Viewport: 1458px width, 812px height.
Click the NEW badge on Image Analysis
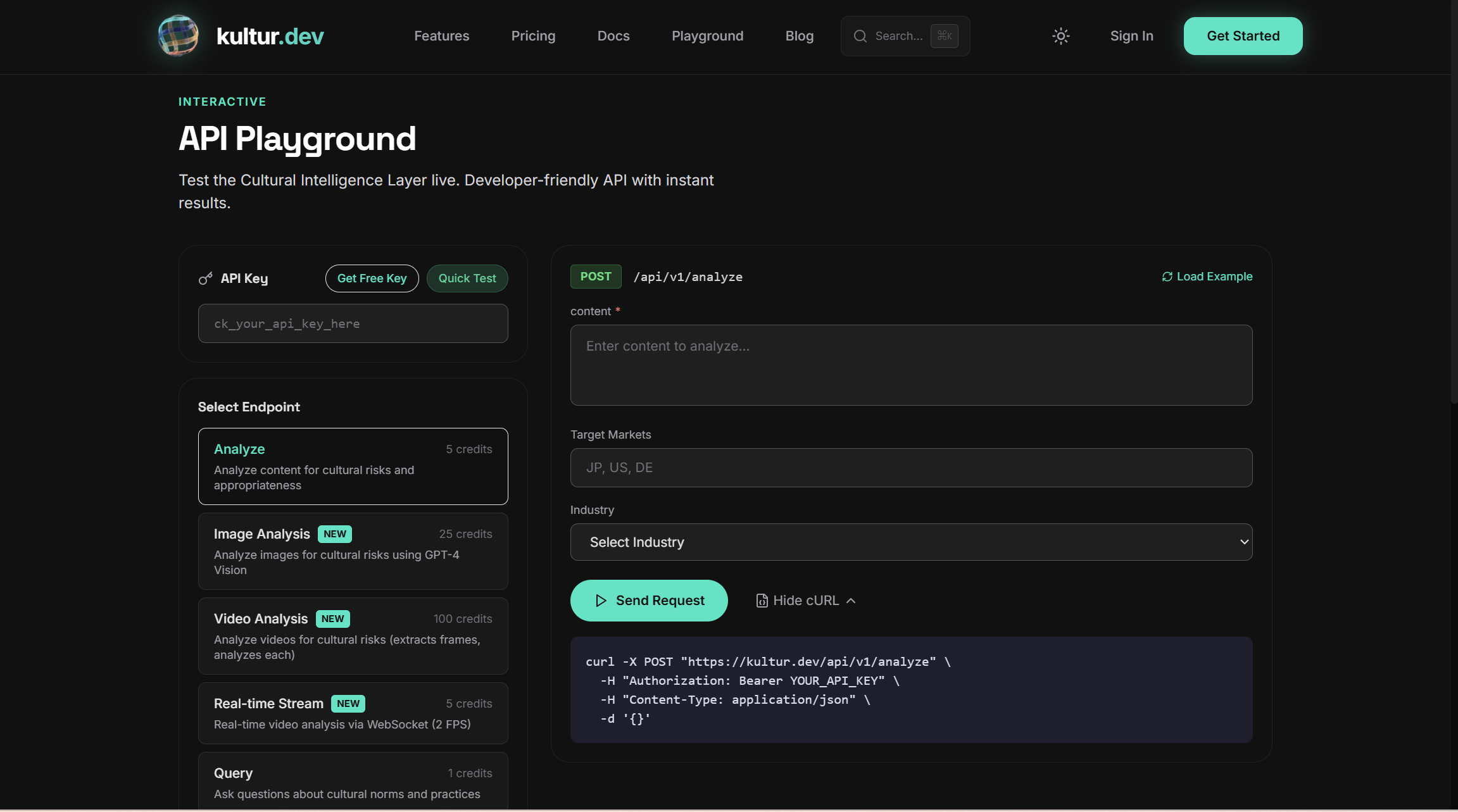334,534
